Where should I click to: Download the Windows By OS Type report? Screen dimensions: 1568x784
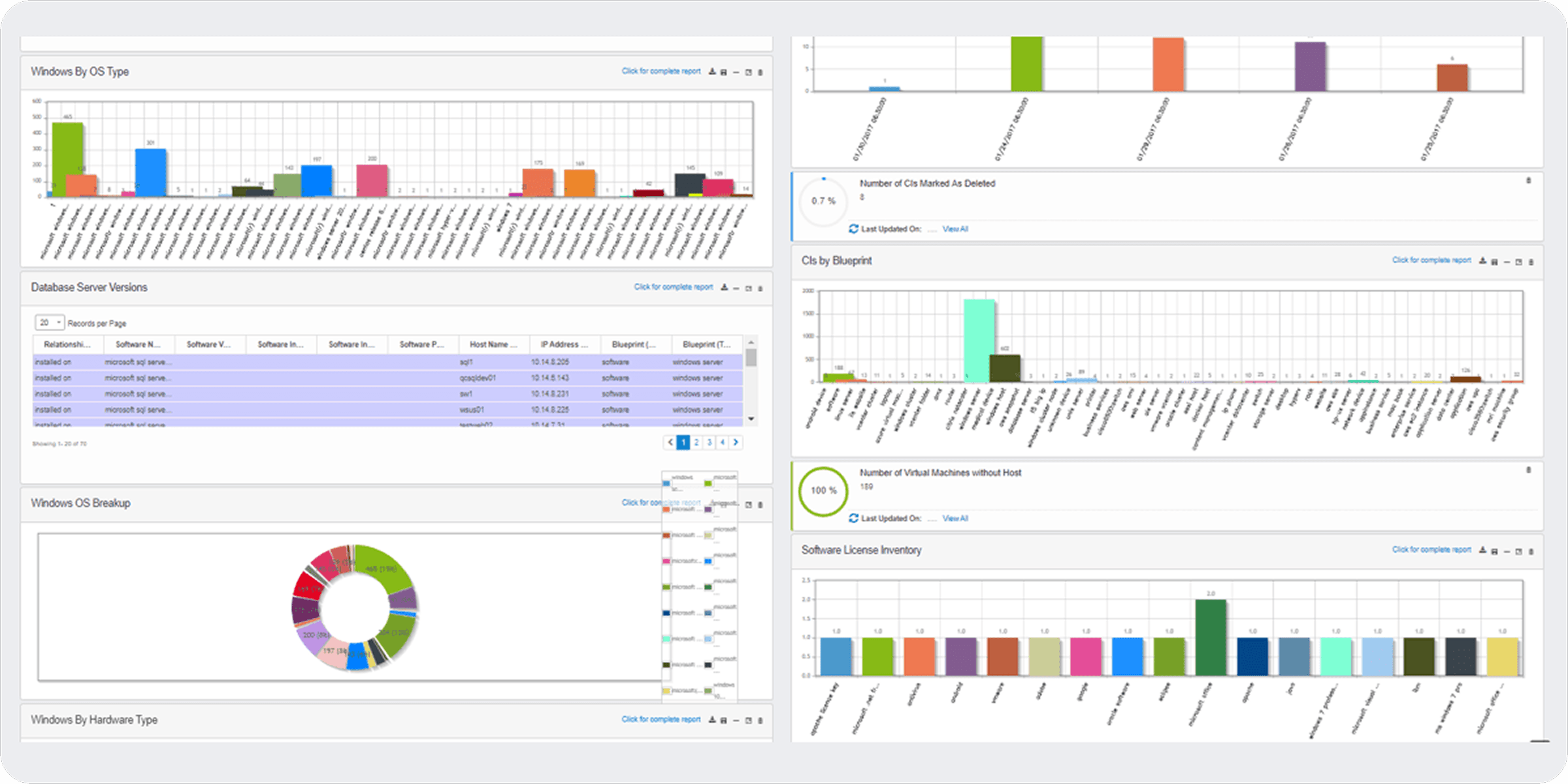coord(712,72)
